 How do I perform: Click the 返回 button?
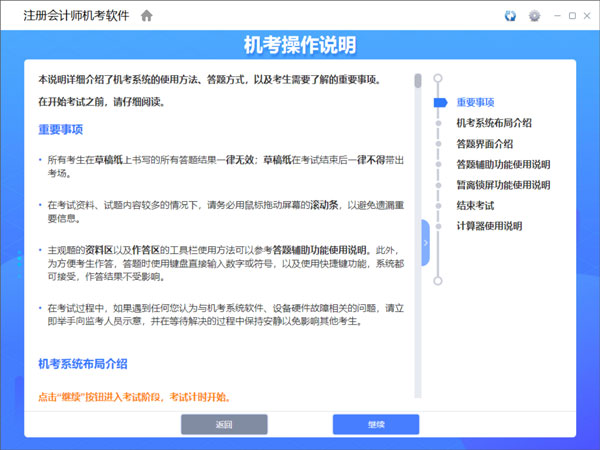click(224, 424)
